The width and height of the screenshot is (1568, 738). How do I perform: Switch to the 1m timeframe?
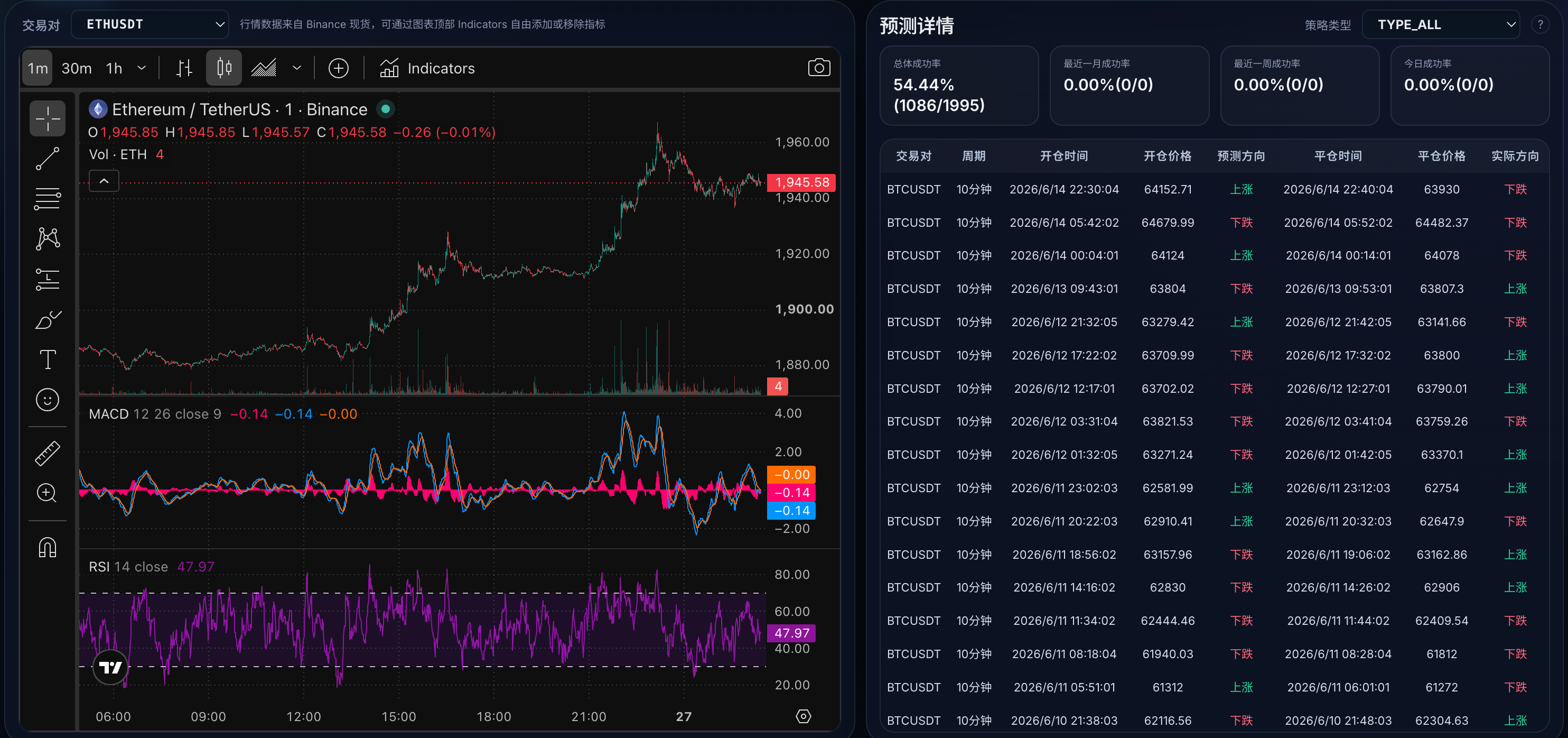38,68
